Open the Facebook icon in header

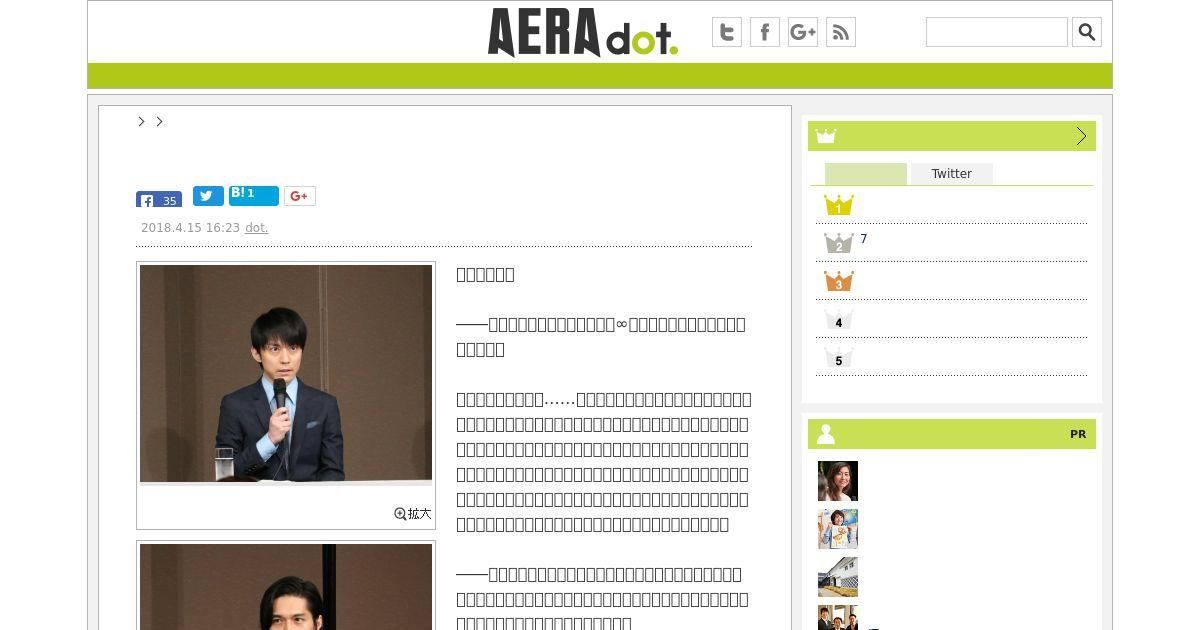765,32
